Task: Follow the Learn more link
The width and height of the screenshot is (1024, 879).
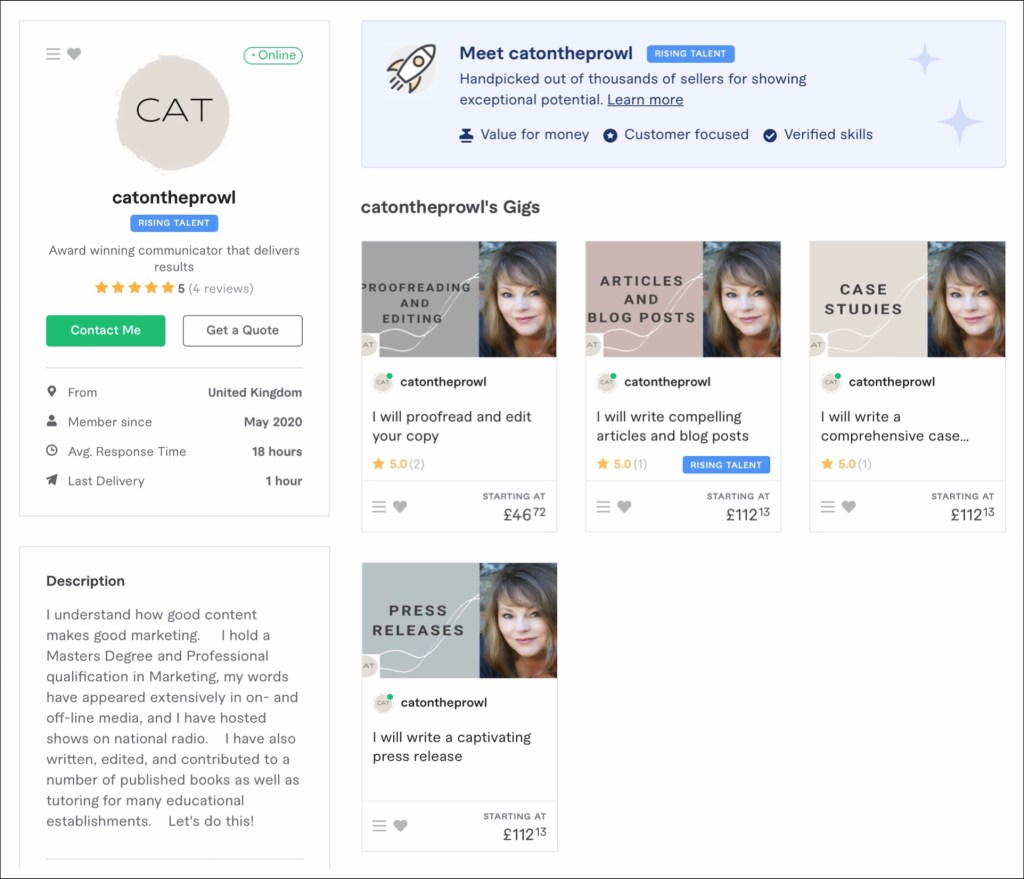Action: coord(645,100)
